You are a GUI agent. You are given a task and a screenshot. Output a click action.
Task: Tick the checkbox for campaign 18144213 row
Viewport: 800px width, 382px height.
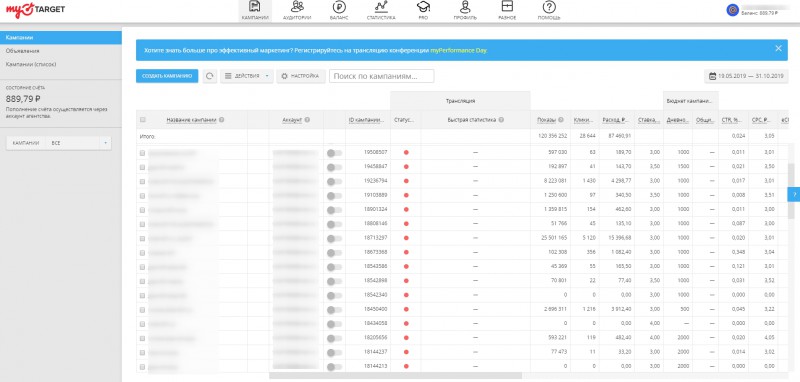[143, 367]
